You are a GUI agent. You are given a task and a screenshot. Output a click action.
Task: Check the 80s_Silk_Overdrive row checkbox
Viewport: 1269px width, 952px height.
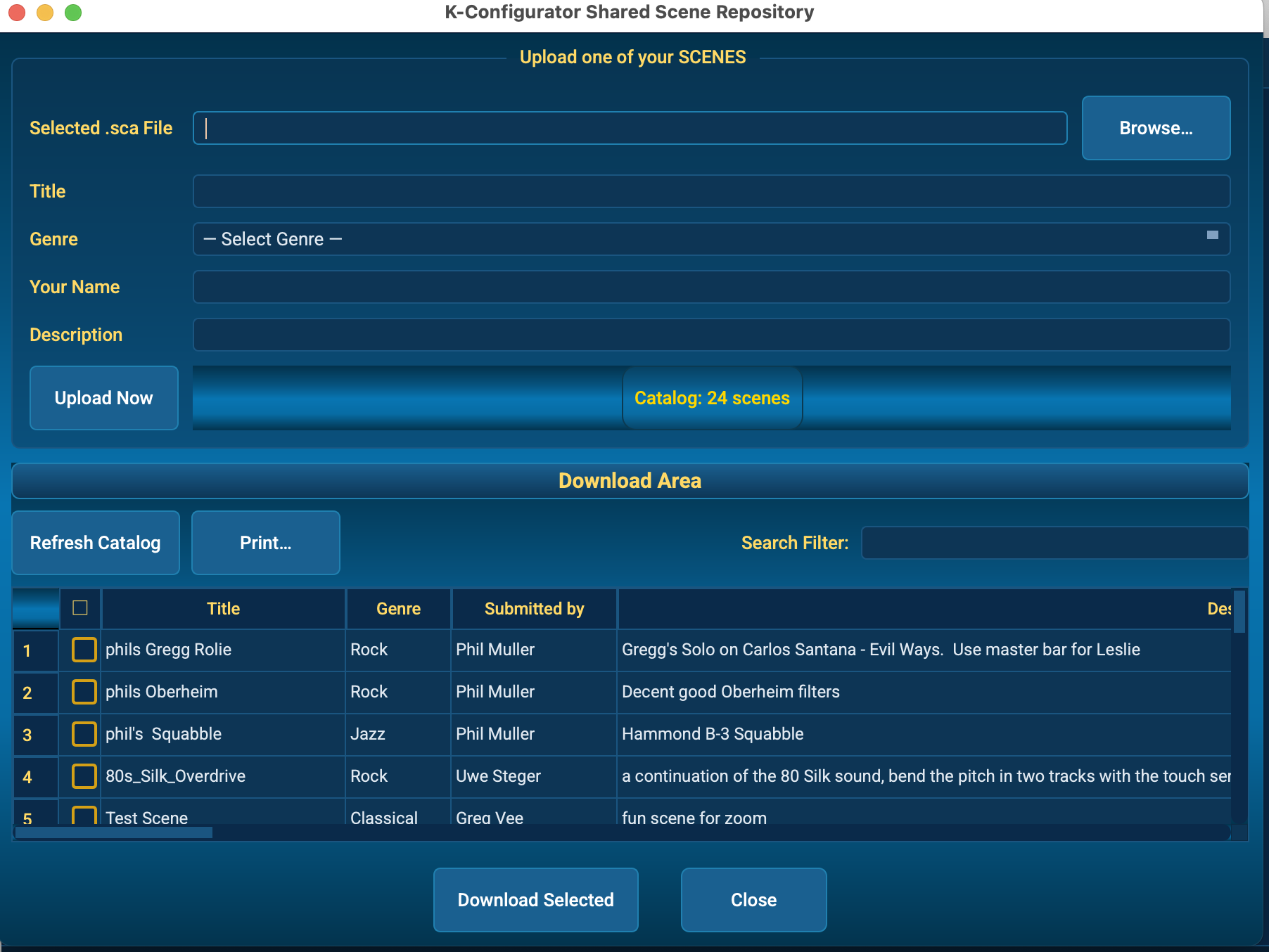click(84, 776)
